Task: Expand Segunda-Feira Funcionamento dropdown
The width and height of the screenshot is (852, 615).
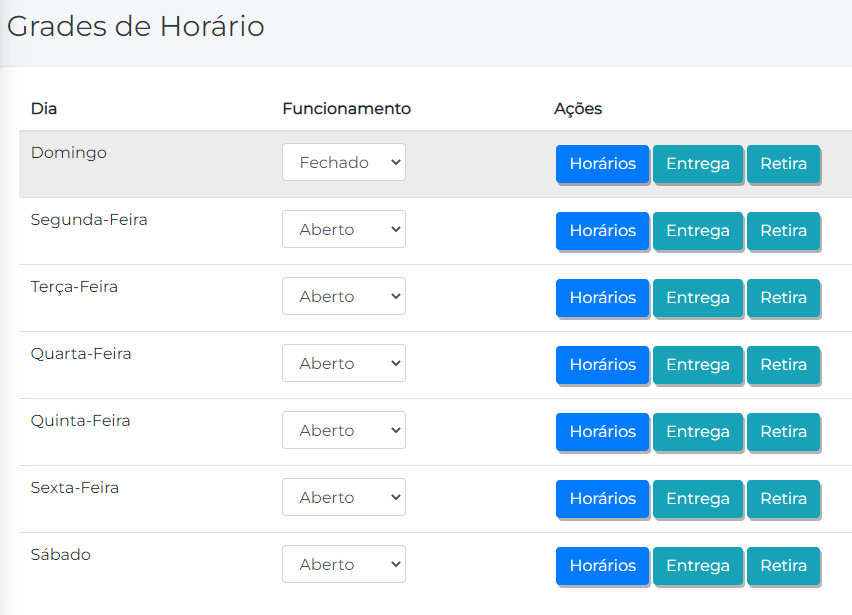Action: (343, 229)
